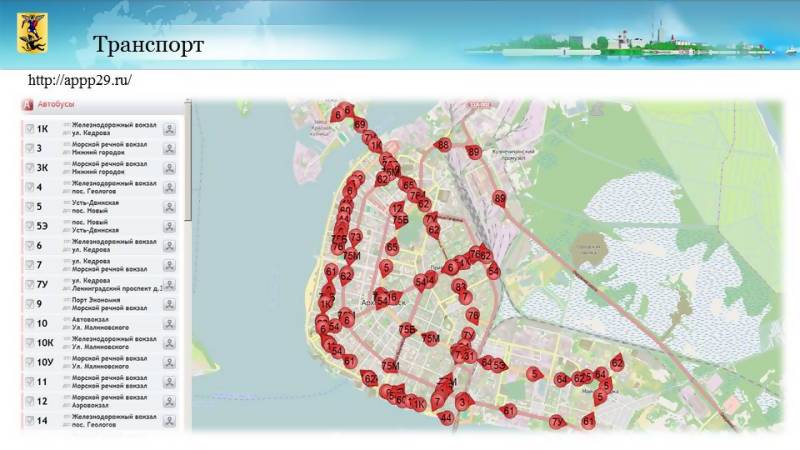Click the red Автобусы bus icon
Screen dimensions: 800x450
point(28,105)
